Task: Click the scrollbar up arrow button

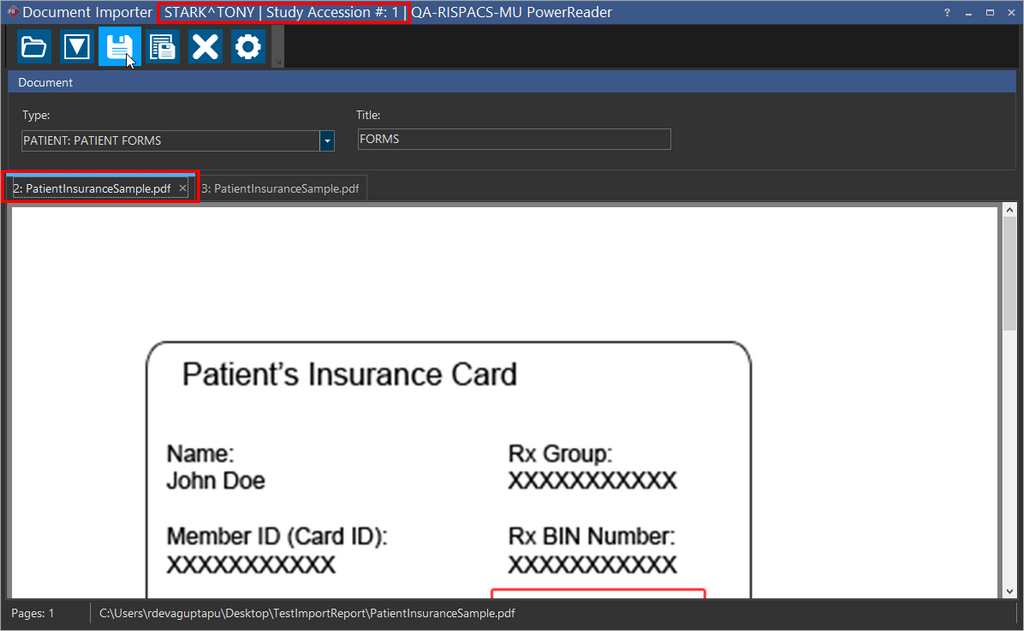Action: (1009, 212)
